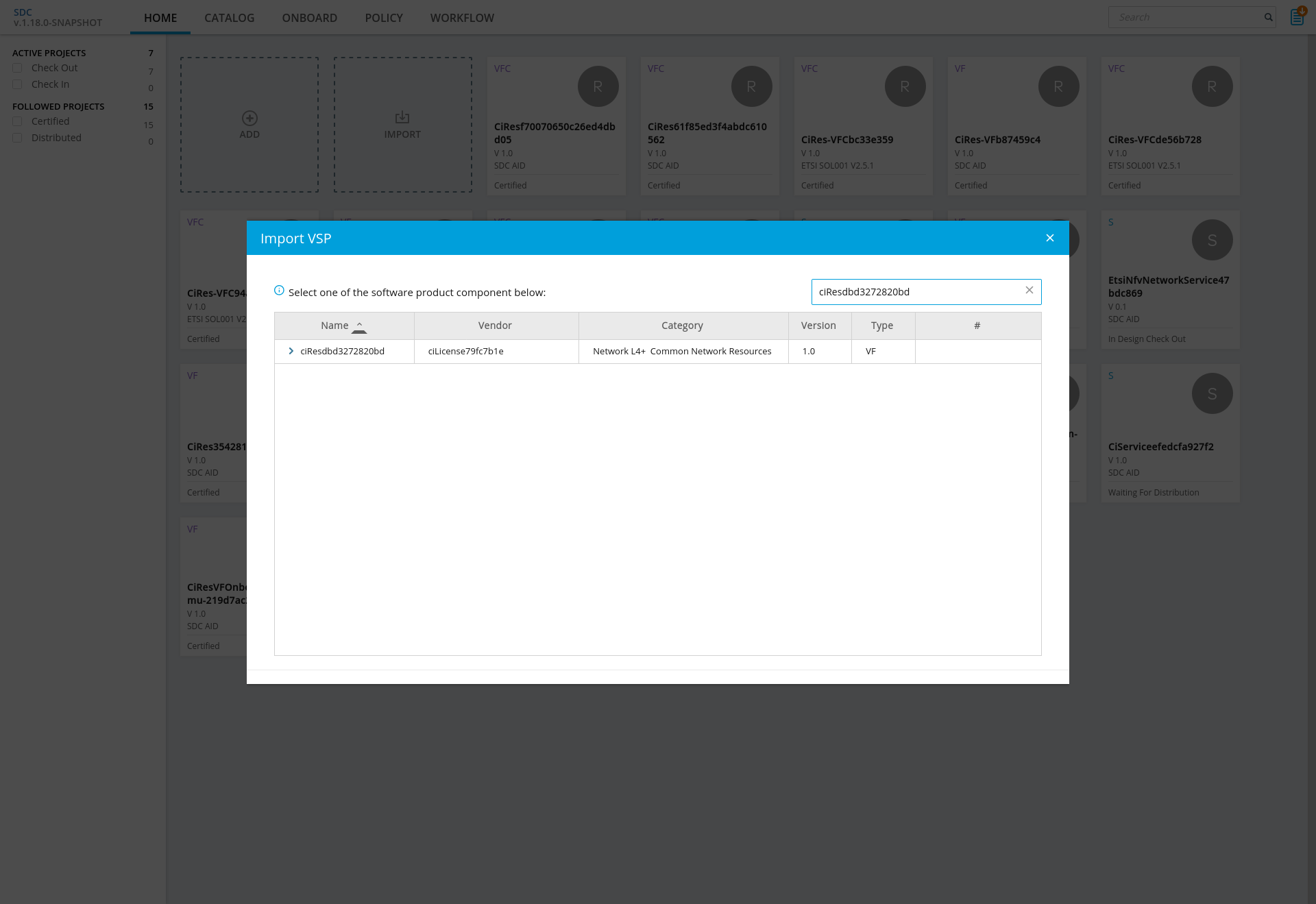Click S icon on EtsiNfvNetworkService card
This screenshot has height=904, width=1316.
tap(1212, 240)
